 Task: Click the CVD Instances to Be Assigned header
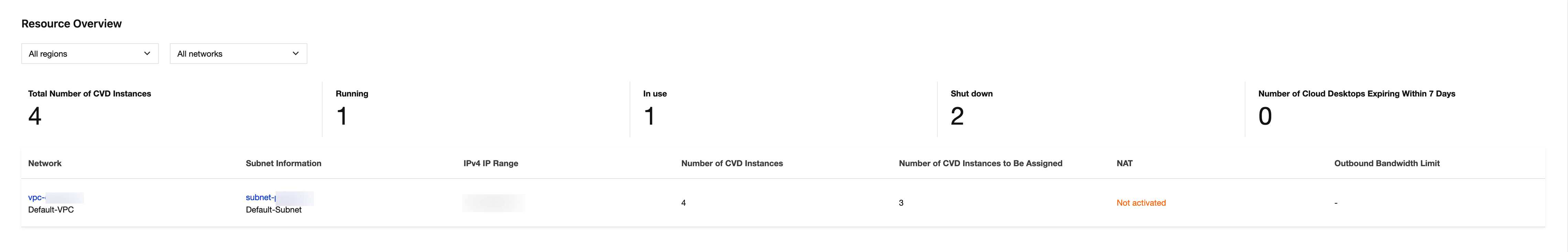click(x=980, y=163)
